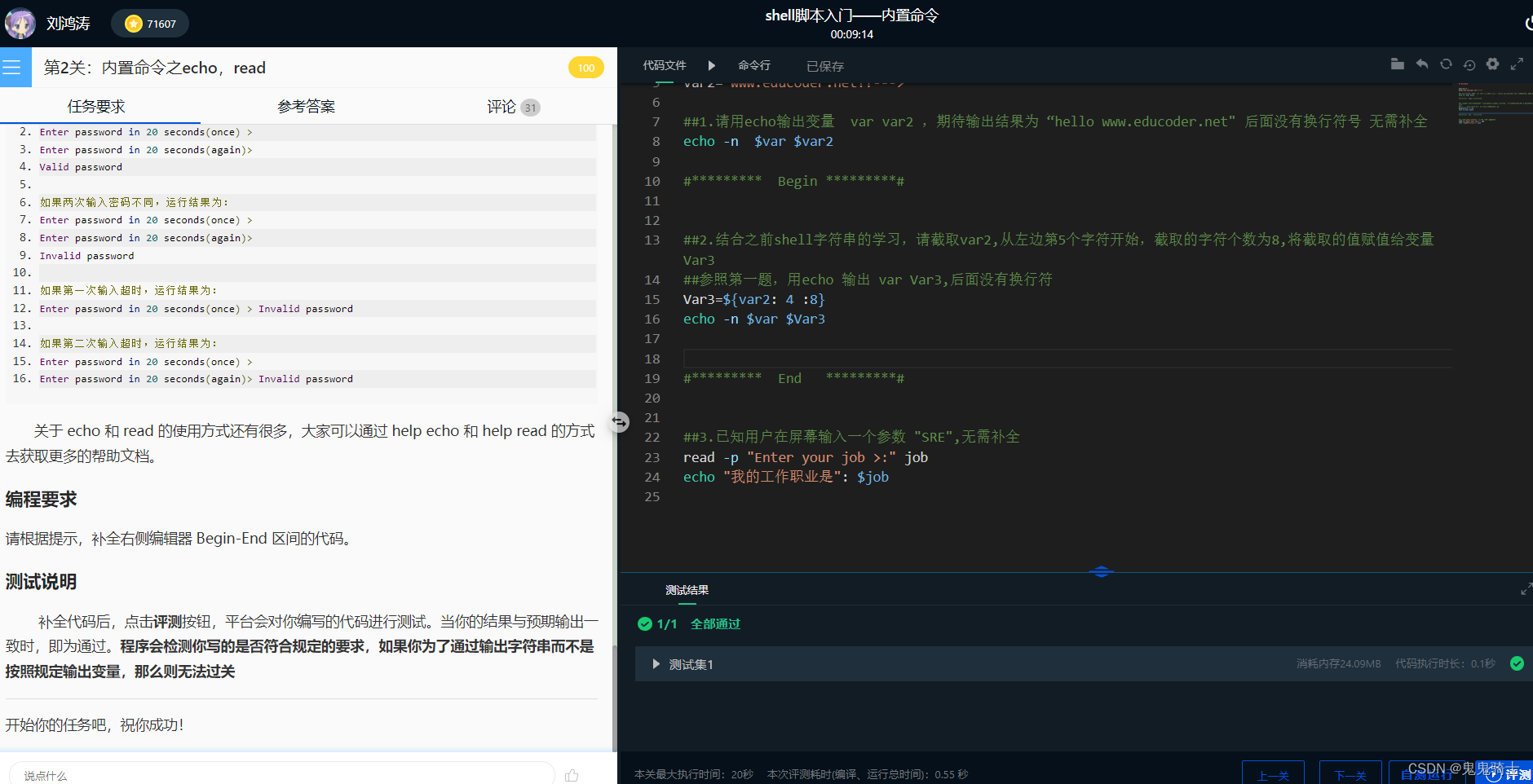
Task: Open the file tree folder icon
Action: (x=1397, y=64)
